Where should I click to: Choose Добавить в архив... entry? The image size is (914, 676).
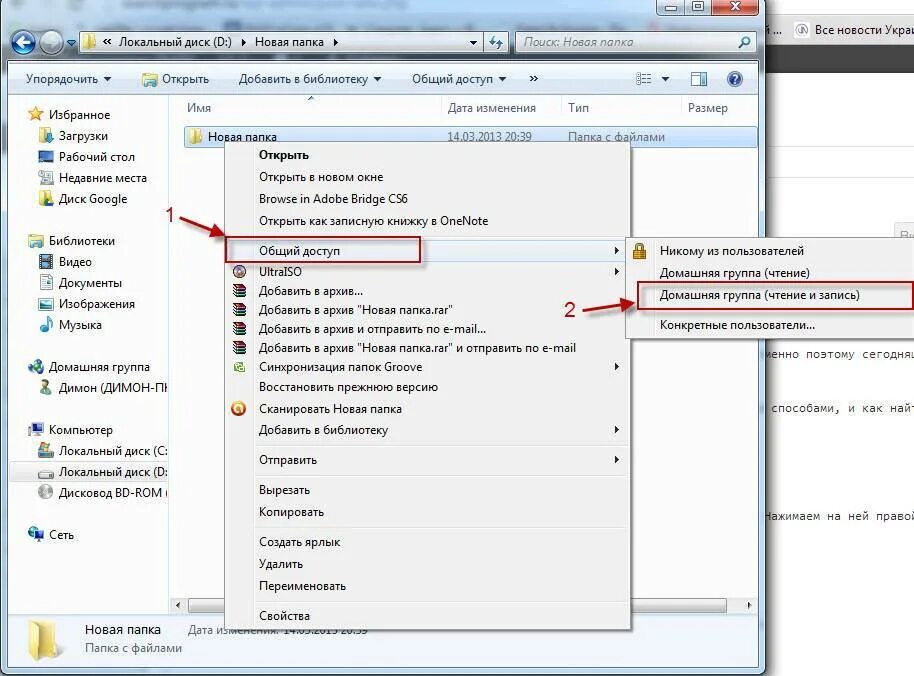click(311, 291)
